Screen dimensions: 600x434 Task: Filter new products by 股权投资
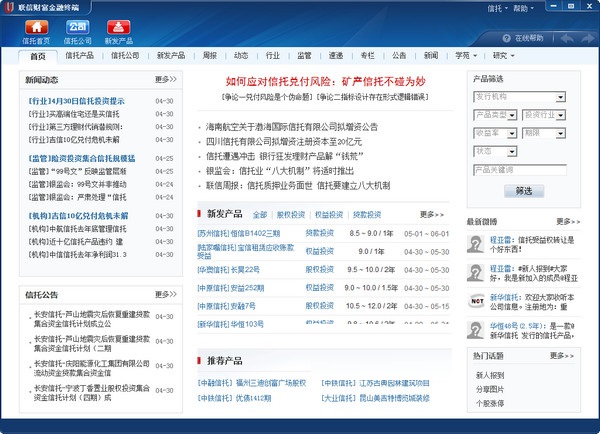[x=291, y=215]
